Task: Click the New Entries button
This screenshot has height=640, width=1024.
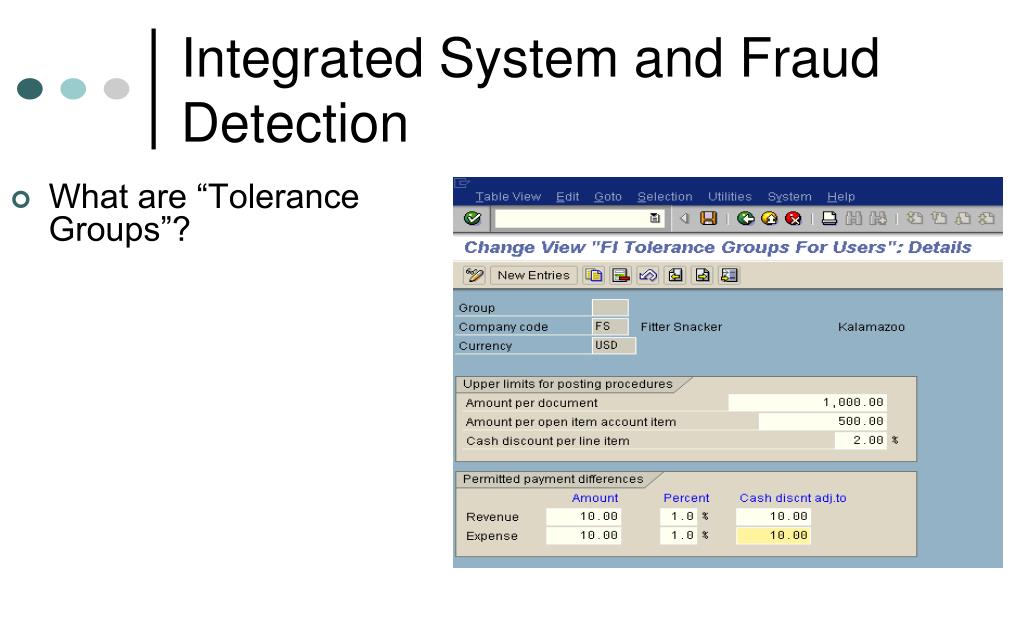Action: coord(534,276)
